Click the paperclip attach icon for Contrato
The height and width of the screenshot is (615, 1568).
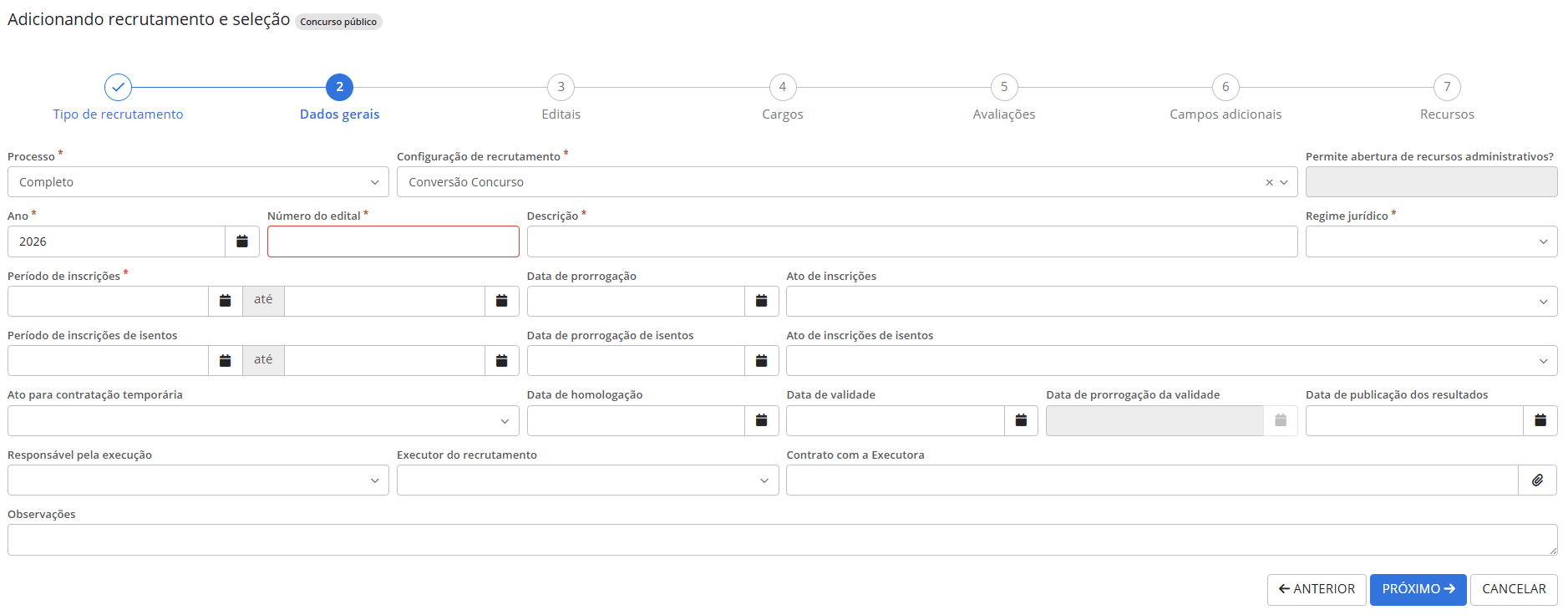tap(1537, 480)
